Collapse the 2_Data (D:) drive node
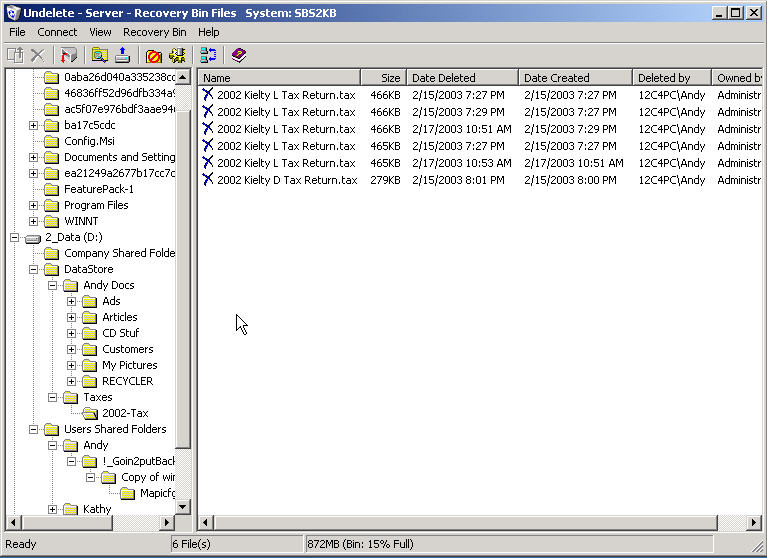Viewport: 767px width, 558px height. [14, 238]
